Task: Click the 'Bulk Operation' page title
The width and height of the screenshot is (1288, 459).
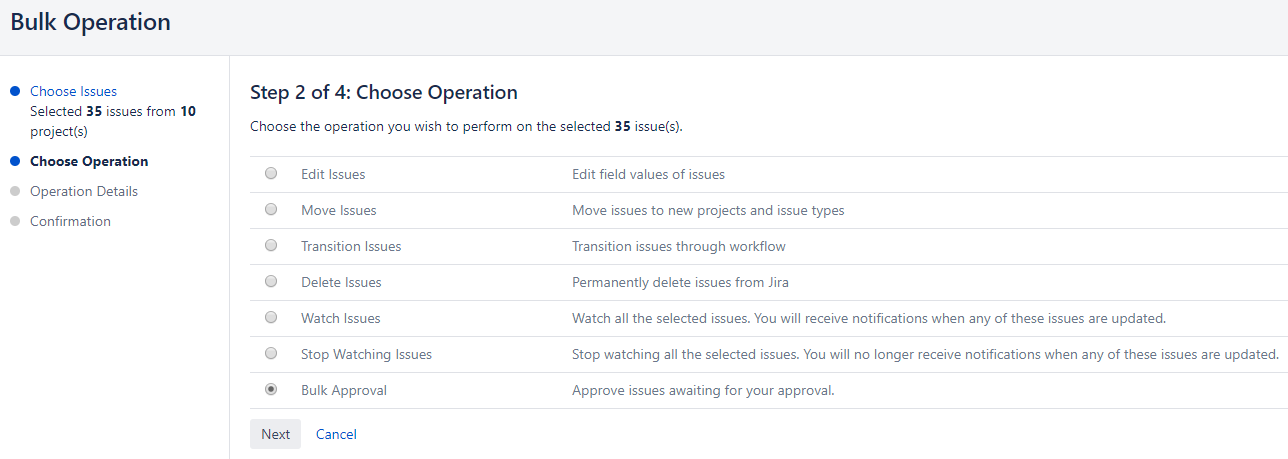Action: 90,22
